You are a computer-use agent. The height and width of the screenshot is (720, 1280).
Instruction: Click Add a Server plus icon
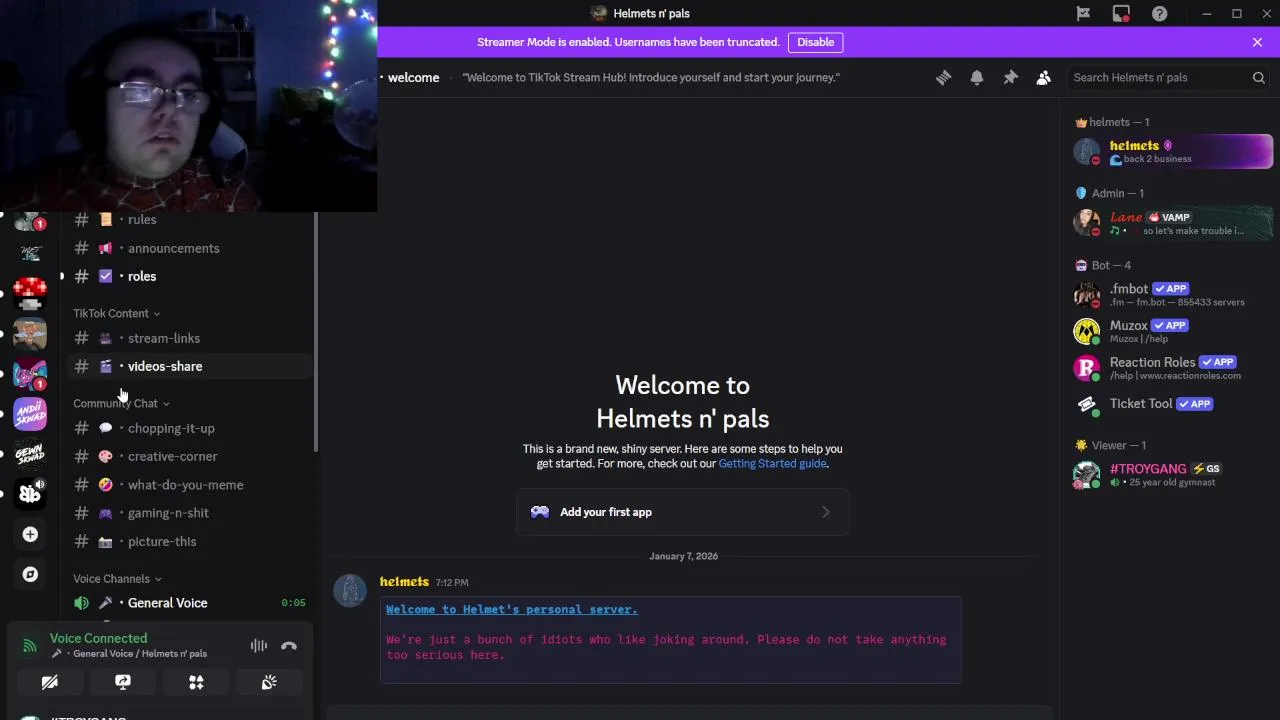point(30,535)
